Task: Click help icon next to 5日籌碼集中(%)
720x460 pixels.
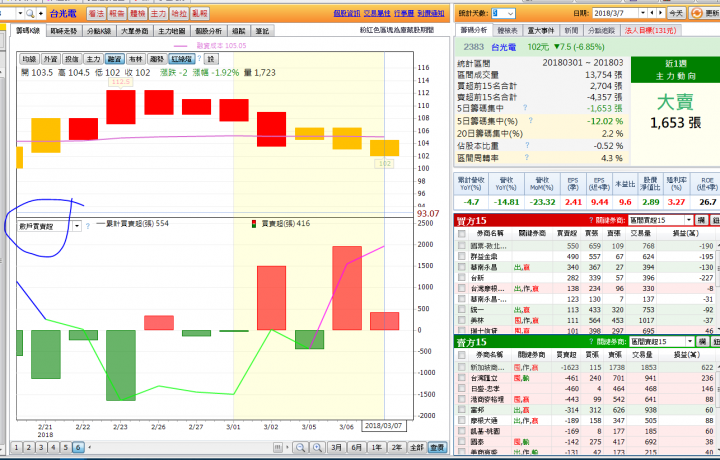Action: 530,120
